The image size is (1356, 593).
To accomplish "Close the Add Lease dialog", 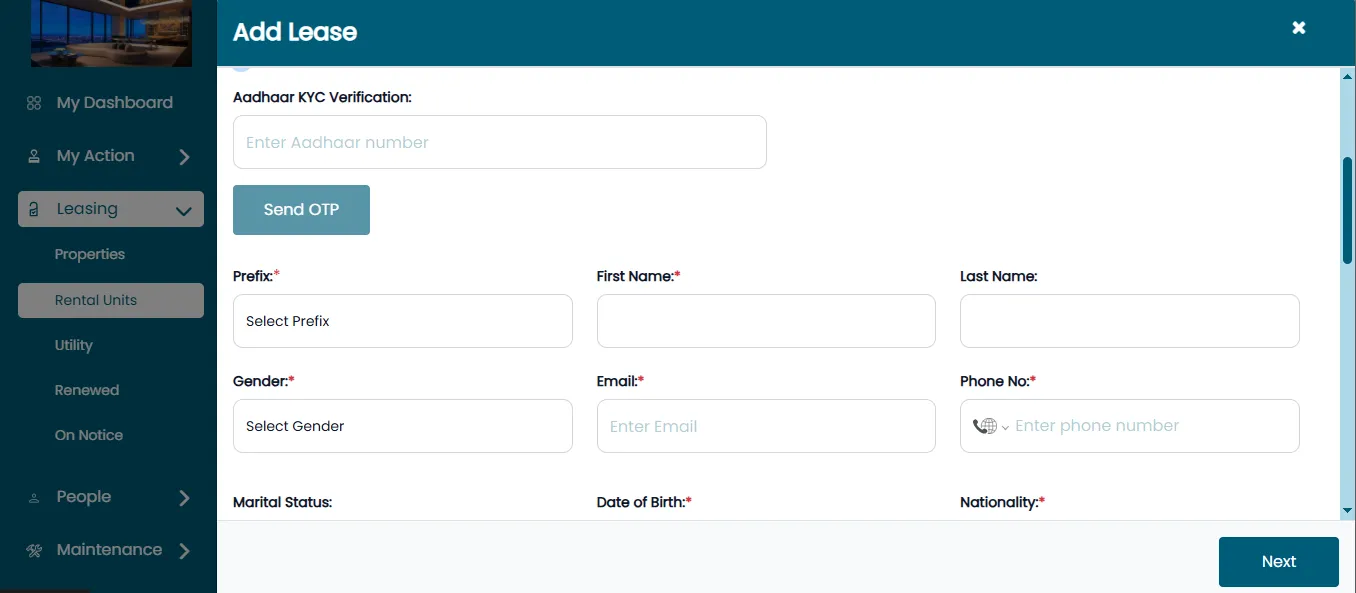I will point(1299,28).
